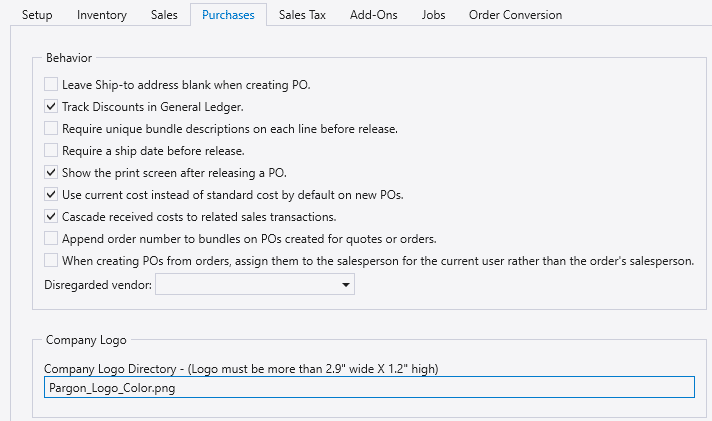This screenshot has width=712, height=421.
Task: Switch to the Jobs tab
Action: [x=433, y=15]
